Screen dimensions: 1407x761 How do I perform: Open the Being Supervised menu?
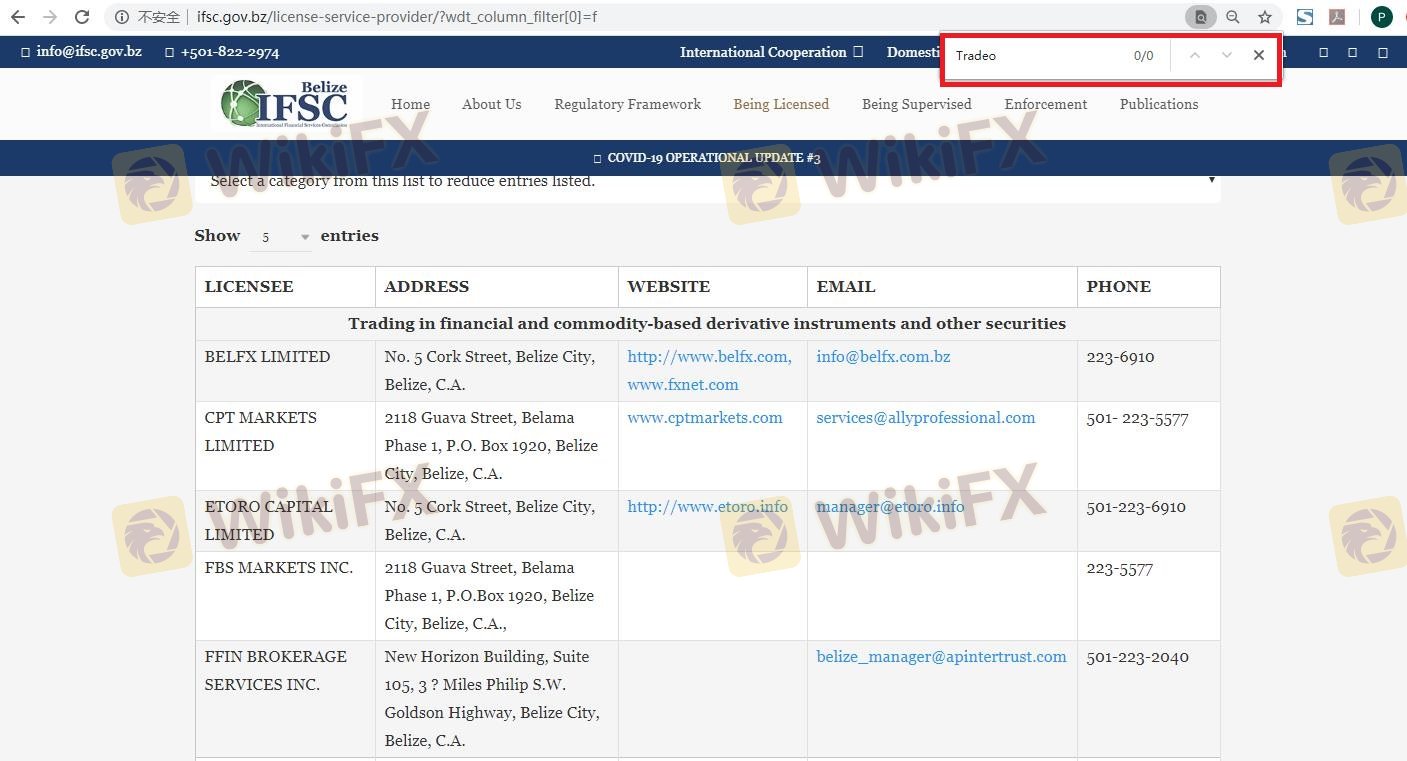click(x=917, y=104)
